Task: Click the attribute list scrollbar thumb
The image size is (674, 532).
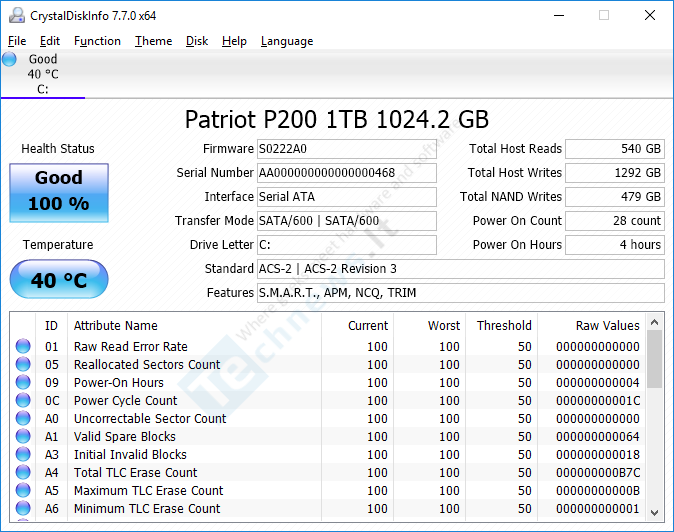Action: click(655, 359)
